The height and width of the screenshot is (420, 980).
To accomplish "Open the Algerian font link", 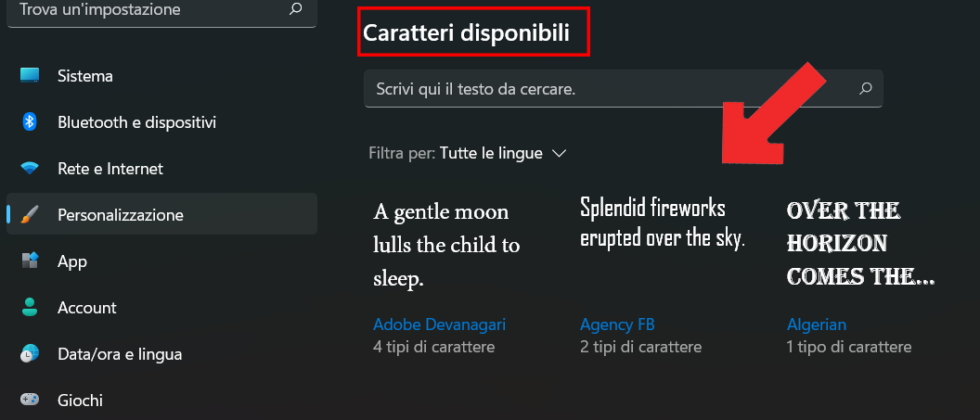I will [816, 324].
